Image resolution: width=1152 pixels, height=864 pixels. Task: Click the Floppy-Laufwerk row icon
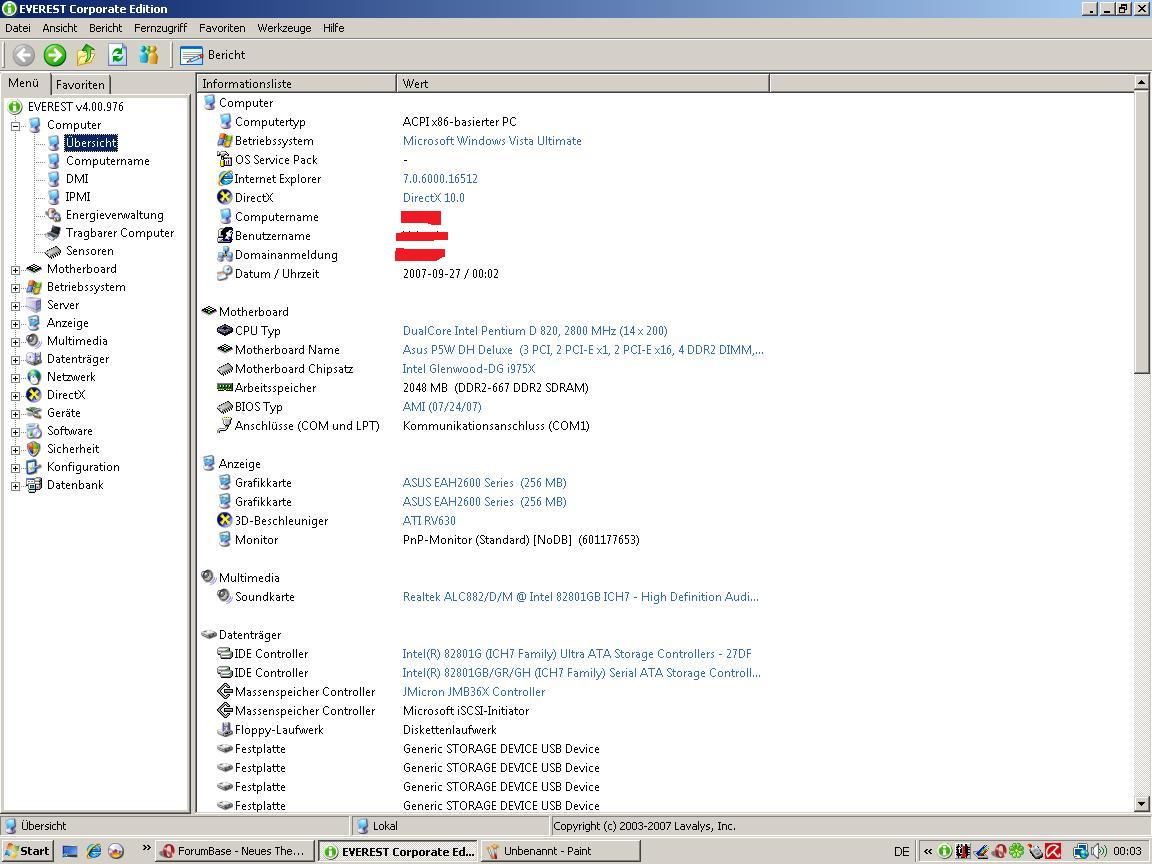click(225, 730)
